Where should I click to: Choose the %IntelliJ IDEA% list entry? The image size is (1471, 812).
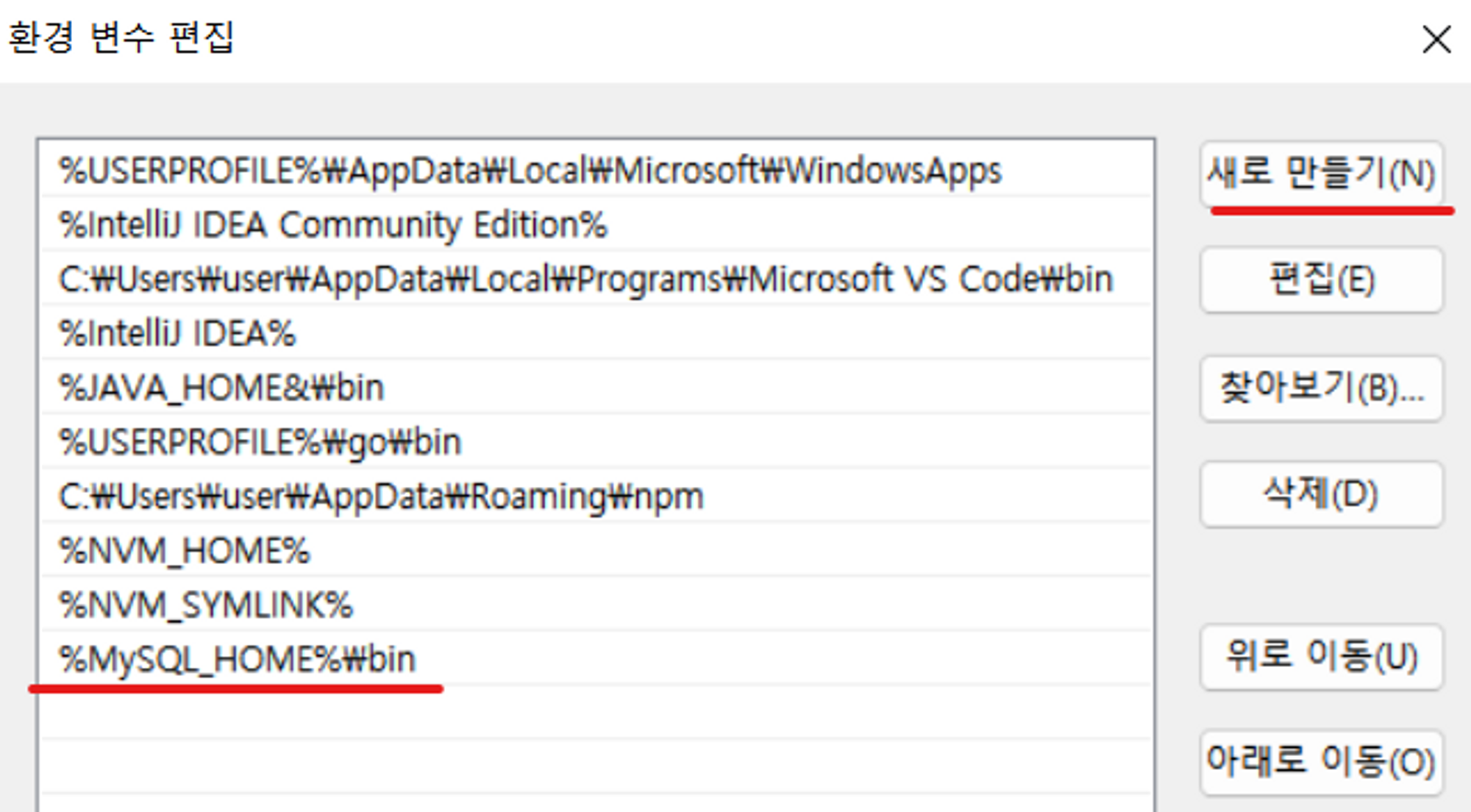(177, 334)
